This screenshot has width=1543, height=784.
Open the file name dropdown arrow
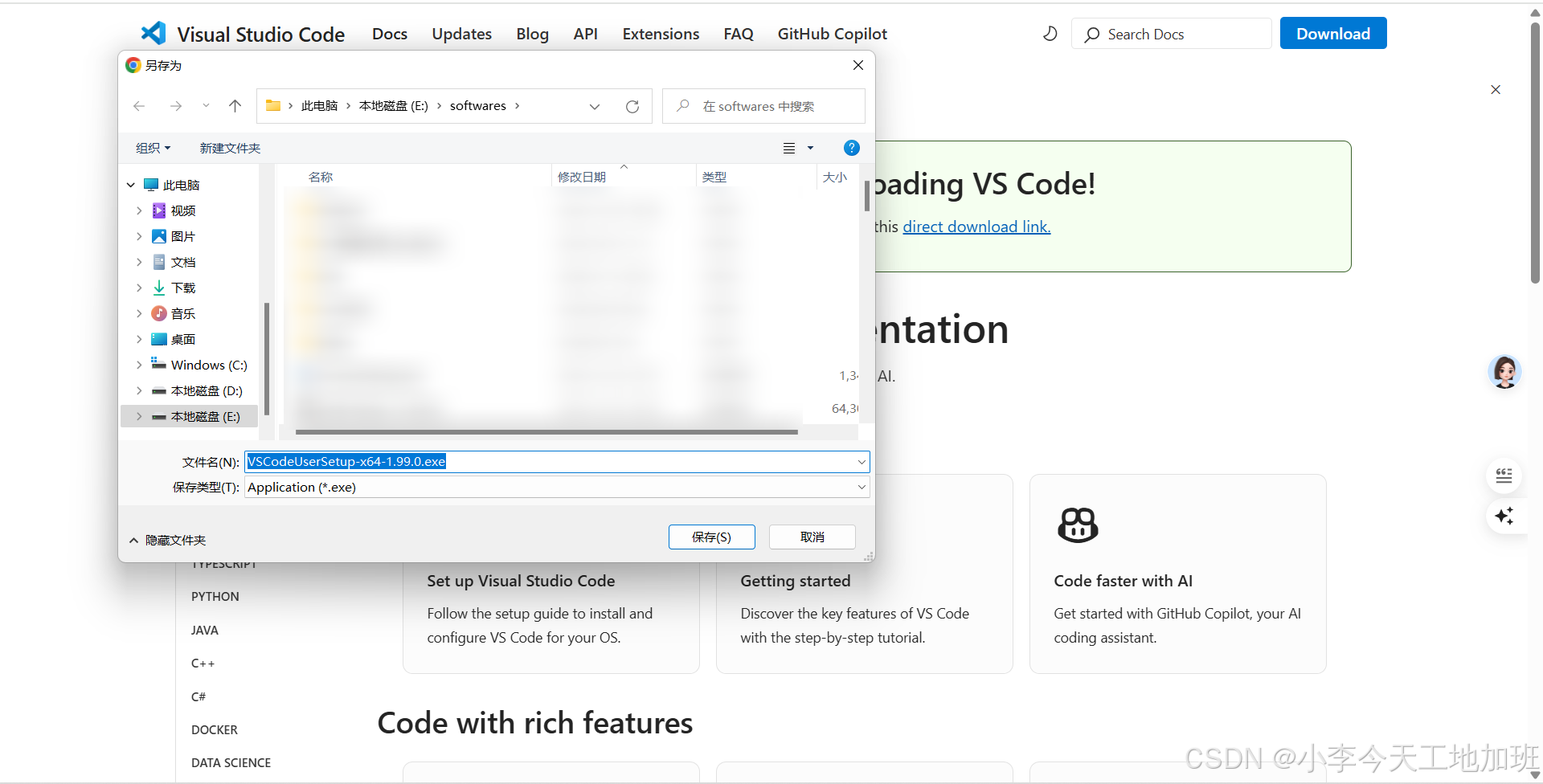pos(862,462)
